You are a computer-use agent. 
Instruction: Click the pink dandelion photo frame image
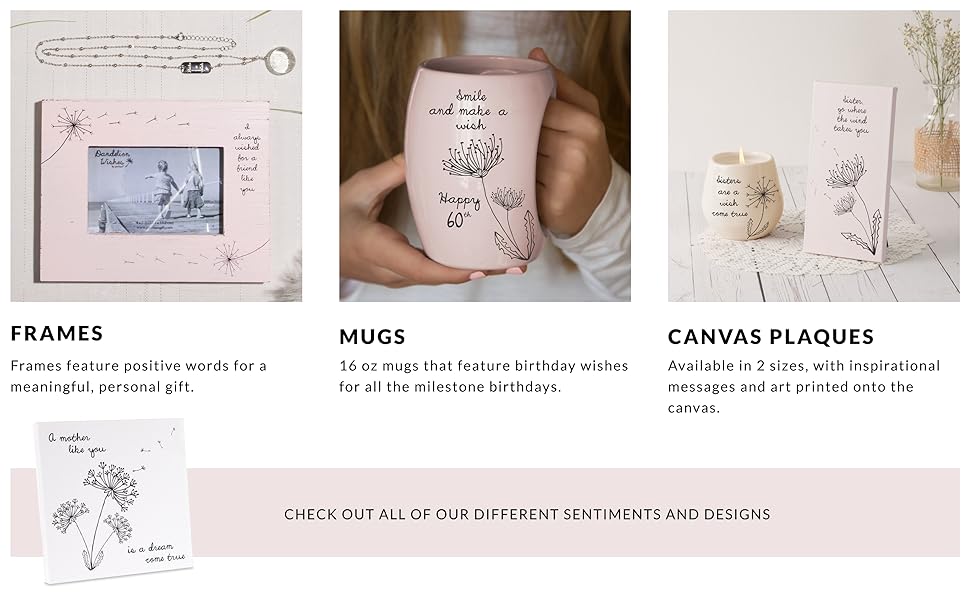click(x=156, y=156)
